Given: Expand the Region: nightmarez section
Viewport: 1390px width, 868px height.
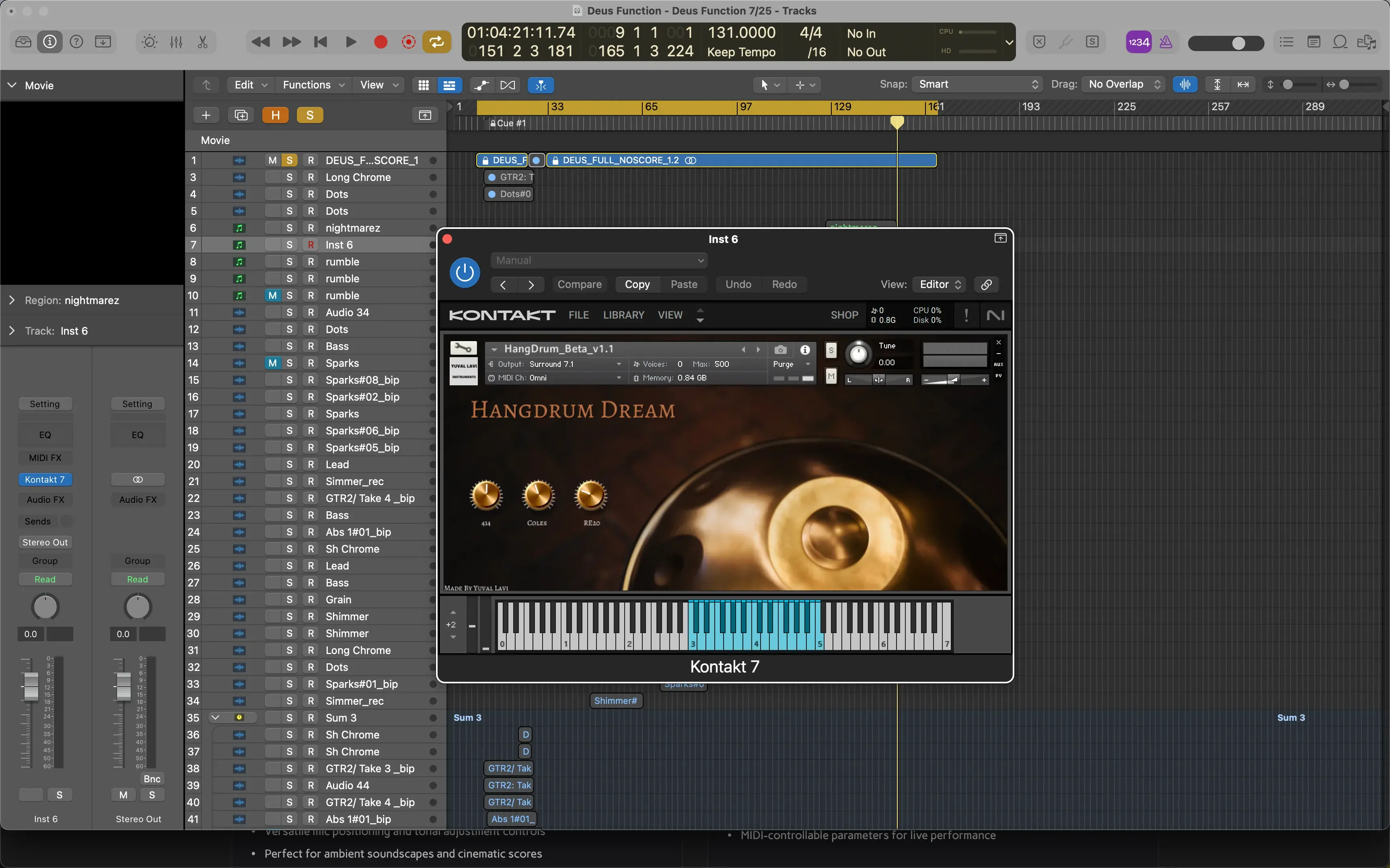Looking at the screenshot, I should tap(12, 300).
